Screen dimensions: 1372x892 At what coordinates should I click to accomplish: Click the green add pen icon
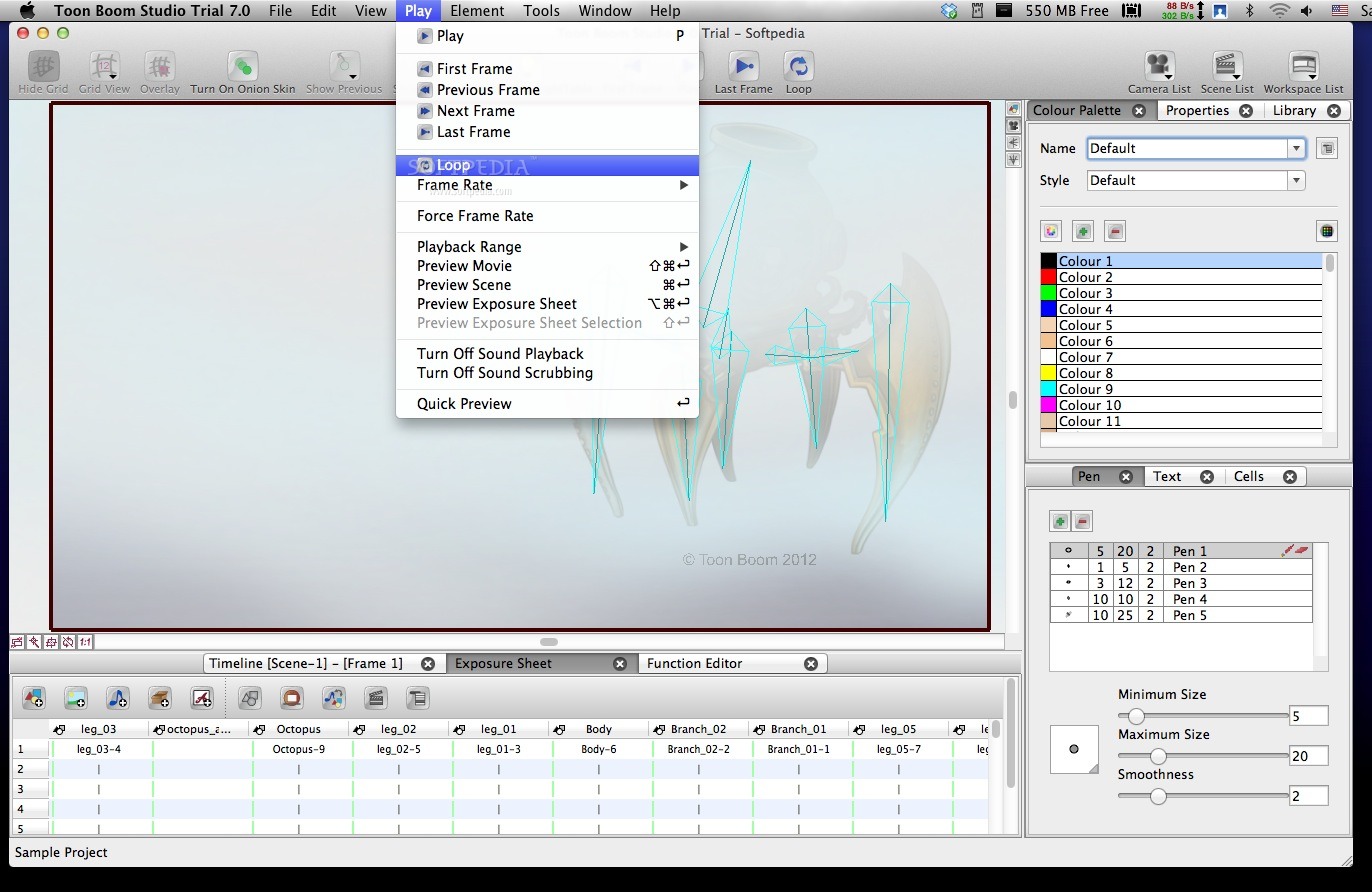pos(1060,521)
